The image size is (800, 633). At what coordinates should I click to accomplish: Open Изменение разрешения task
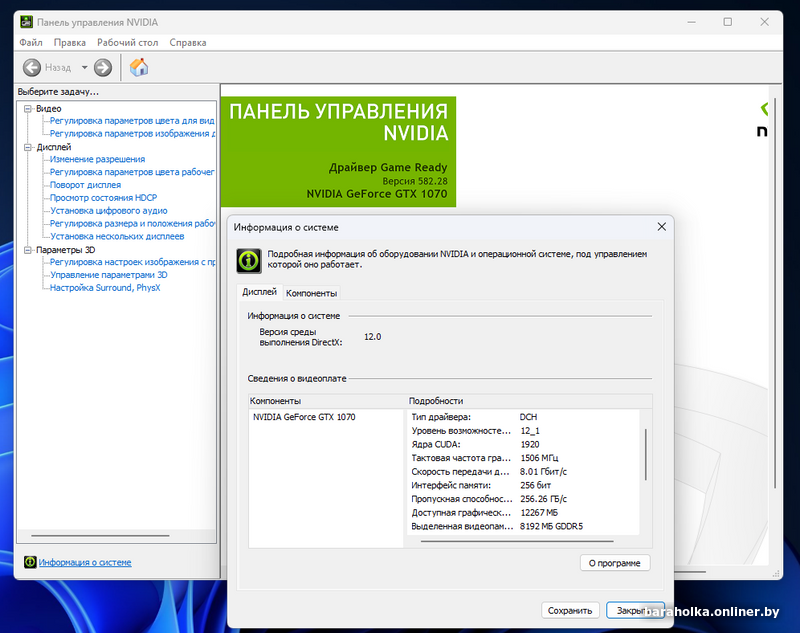click(97, 159)
